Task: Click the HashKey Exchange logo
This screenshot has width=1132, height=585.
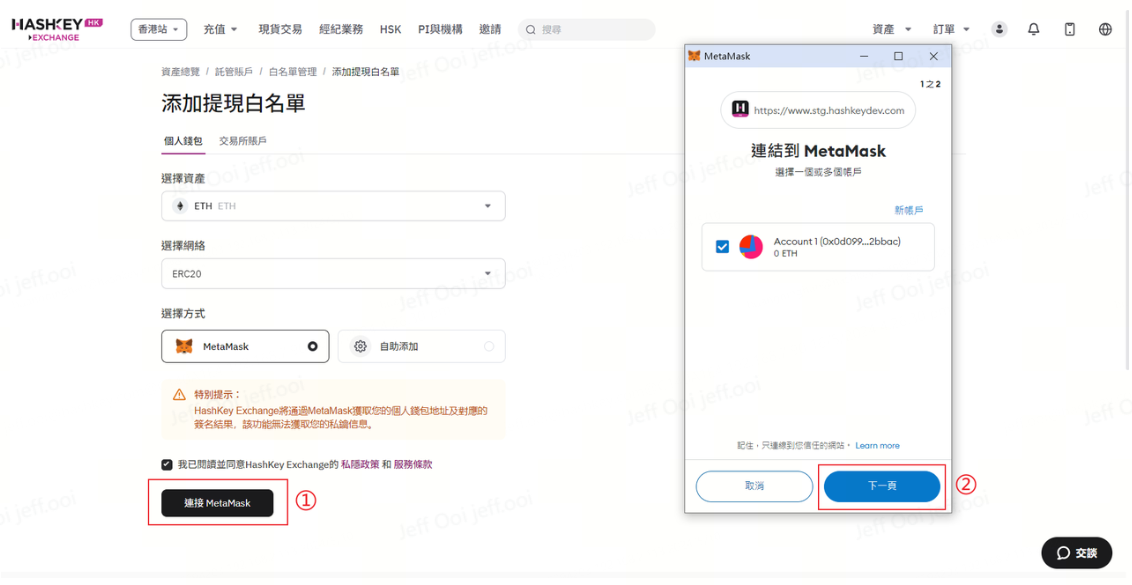Action: (57, 29)
